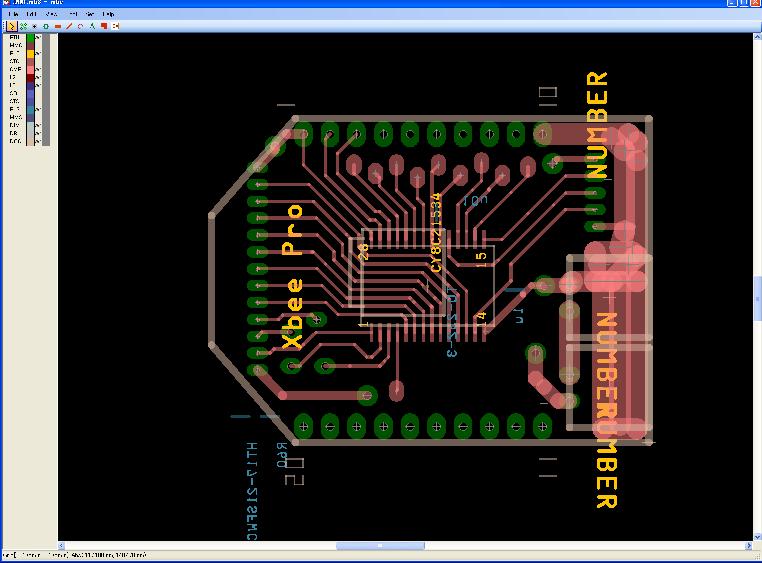762x563 pixels.
Task: Click the pink layer color swatch
Action: click(x=31, y=70)
